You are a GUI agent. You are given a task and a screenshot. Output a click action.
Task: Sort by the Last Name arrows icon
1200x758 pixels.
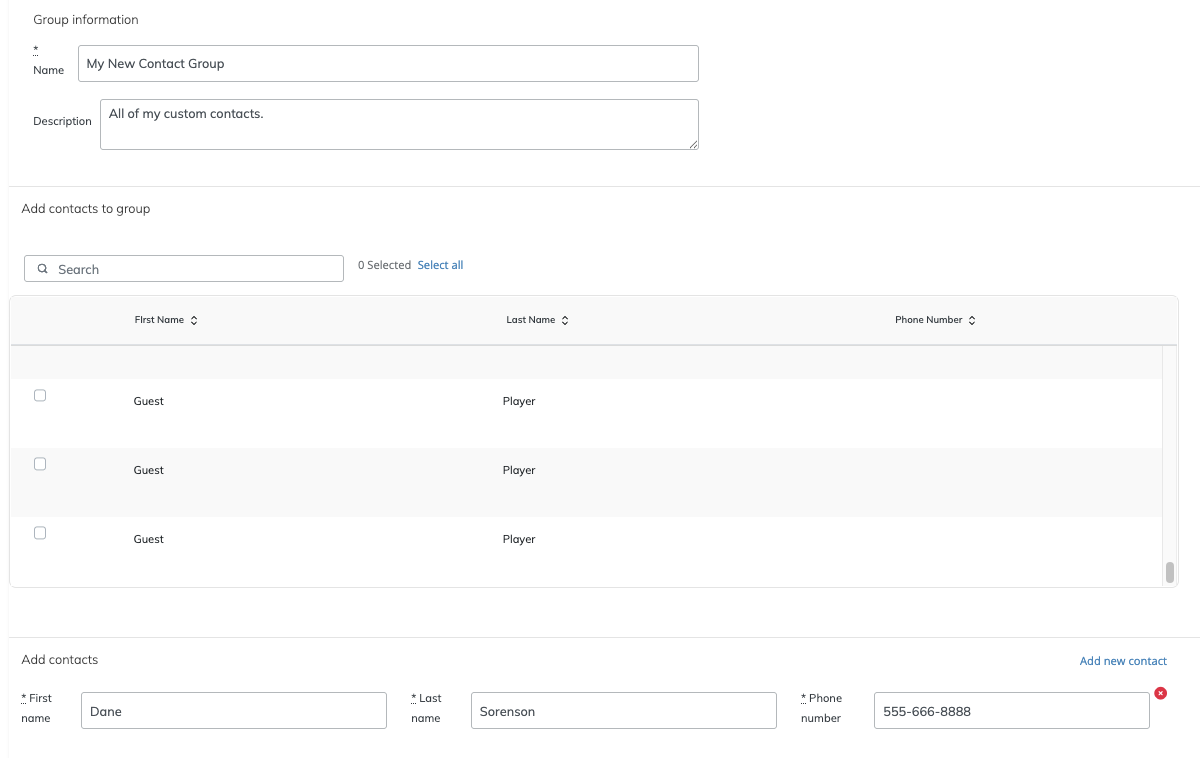pyautogui.click(x=565, y=320)
